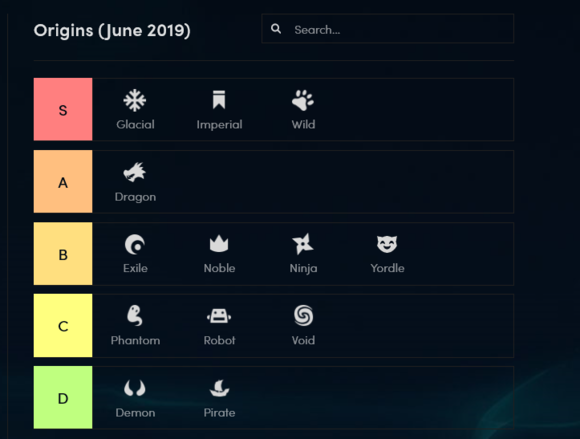This screenshot has width=580, height=439.
Task: Click the green D tier swatch
Action: coord(63,398)
